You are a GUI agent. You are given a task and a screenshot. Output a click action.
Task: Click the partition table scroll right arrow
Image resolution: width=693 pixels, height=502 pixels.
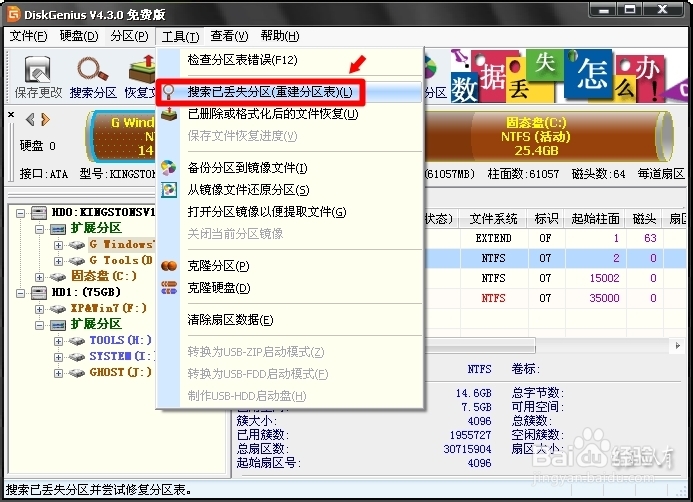tap(678, 346)
